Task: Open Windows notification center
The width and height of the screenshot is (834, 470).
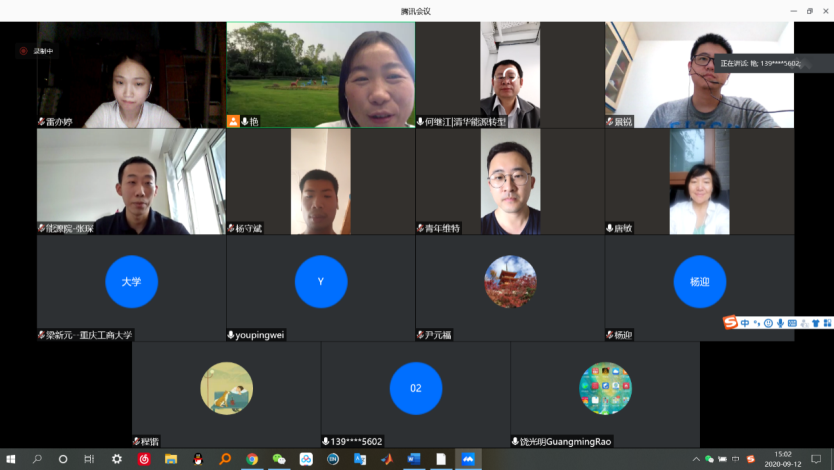Action: click(x=816, y=459)
